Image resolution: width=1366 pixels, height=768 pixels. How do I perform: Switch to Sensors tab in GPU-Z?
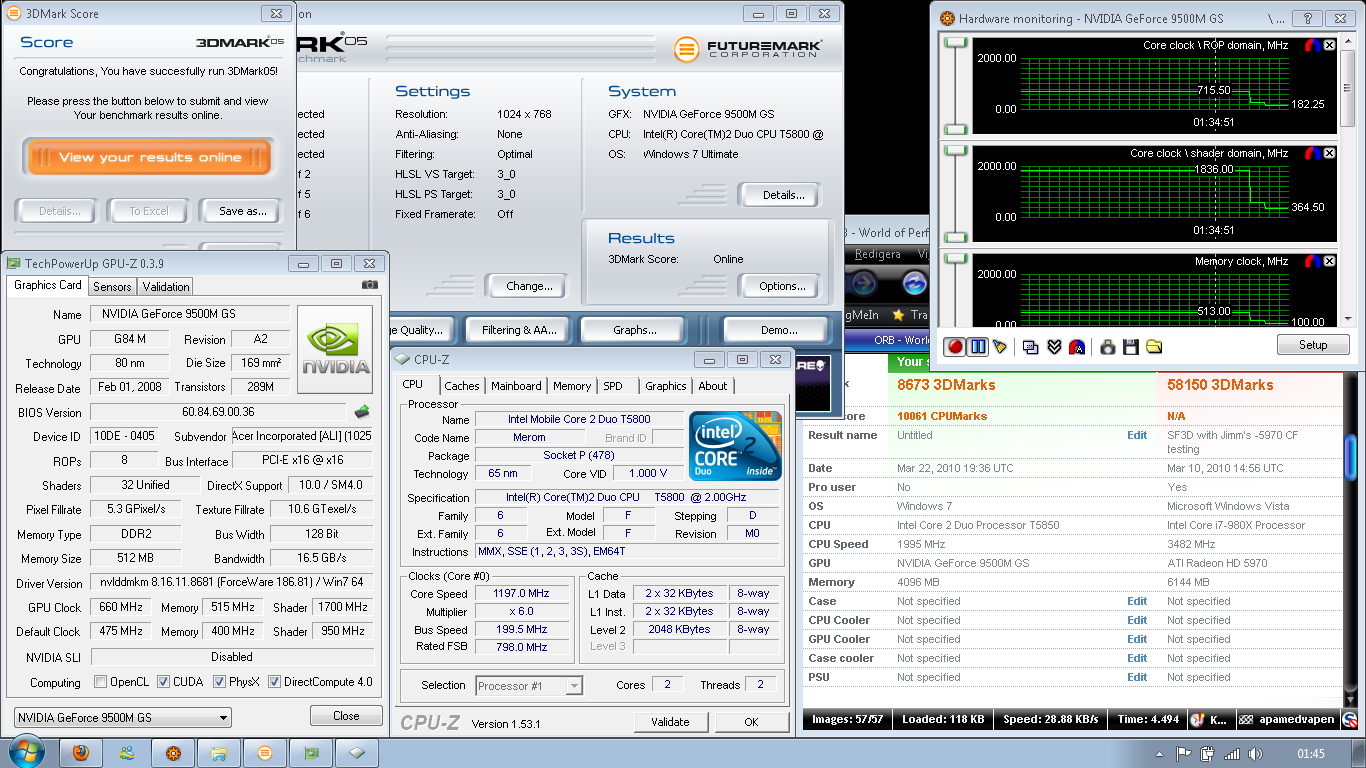pos(112,286)
